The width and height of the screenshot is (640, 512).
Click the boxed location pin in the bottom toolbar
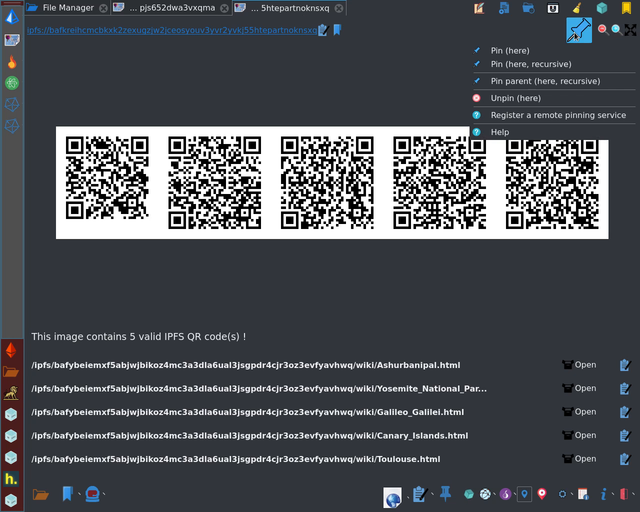point(524,494)
